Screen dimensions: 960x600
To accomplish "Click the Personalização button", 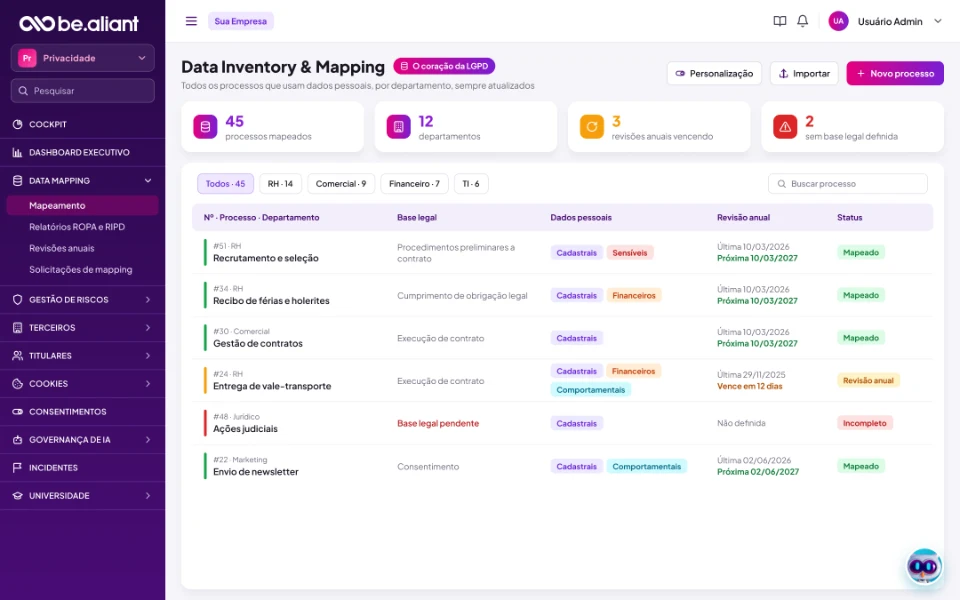I will pos(714,73).
